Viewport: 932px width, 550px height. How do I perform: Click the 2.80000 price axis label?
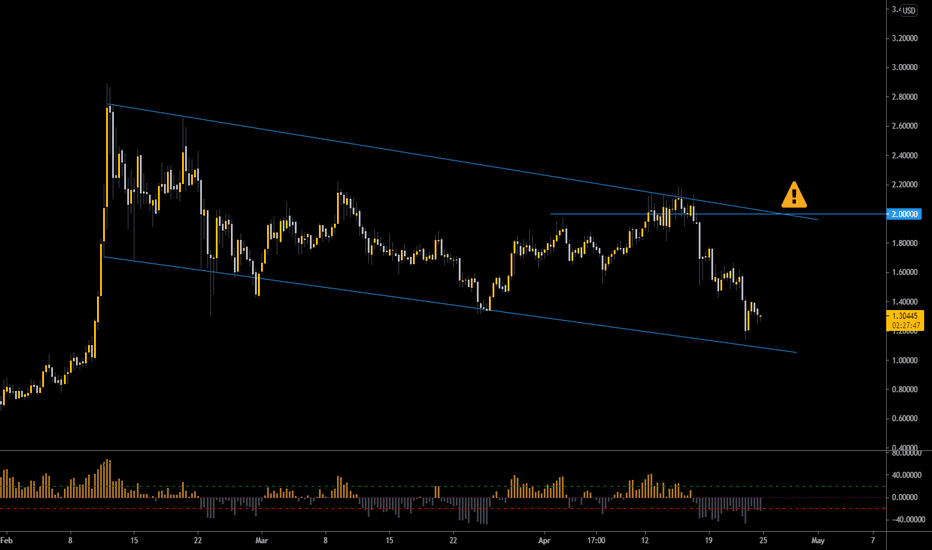coord(904,97)
